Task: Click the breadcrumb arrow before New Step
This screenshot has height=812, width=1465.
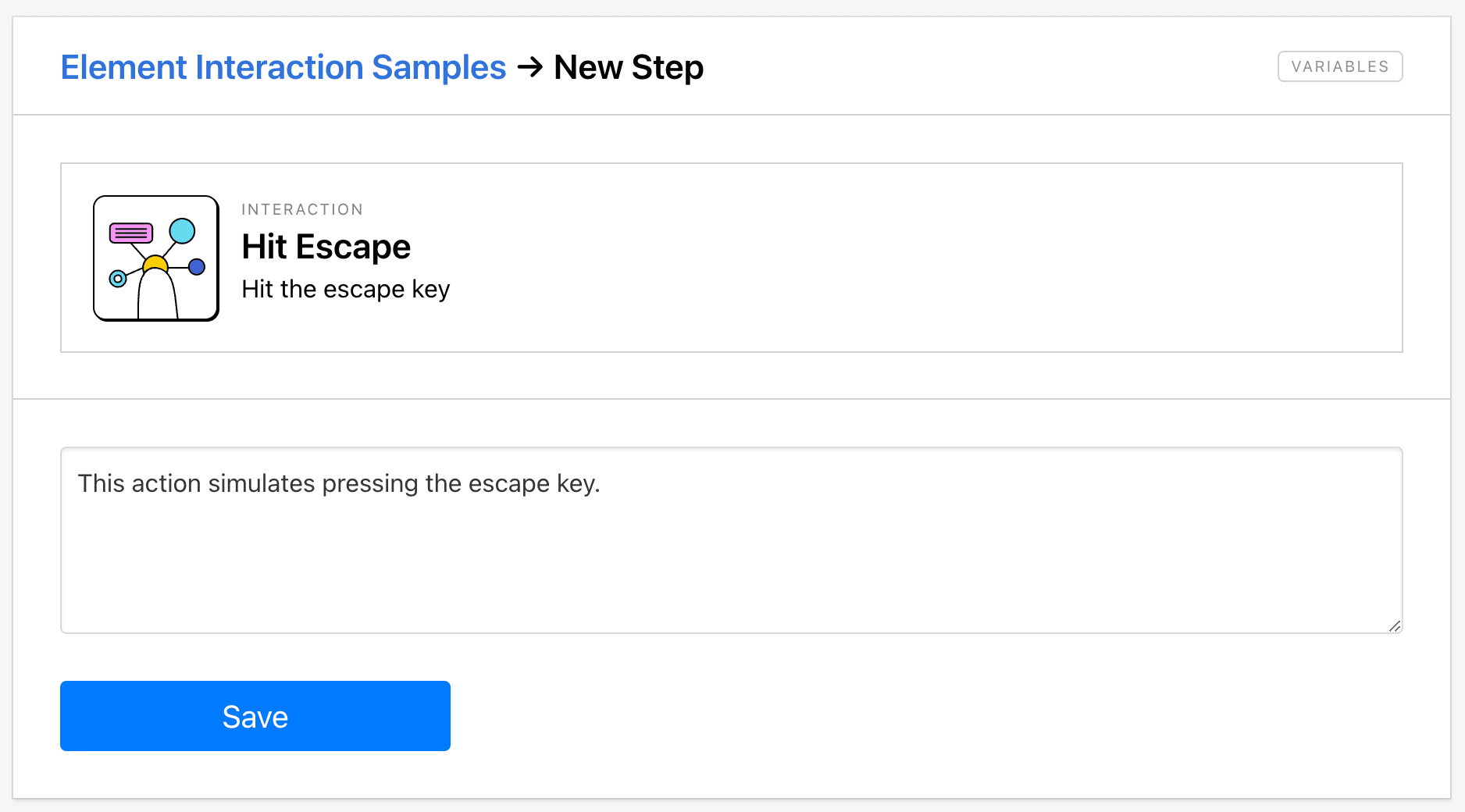Action: pyautogui.click(x=530, y=67)
